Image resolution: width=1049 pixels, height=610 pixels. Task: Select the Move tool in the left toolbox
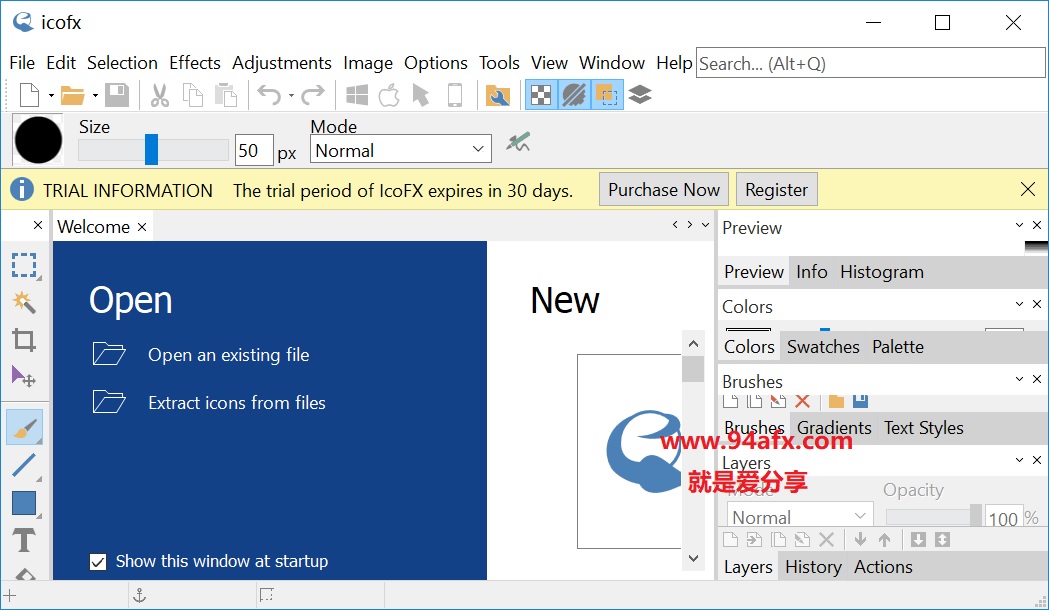click(24, 377)
